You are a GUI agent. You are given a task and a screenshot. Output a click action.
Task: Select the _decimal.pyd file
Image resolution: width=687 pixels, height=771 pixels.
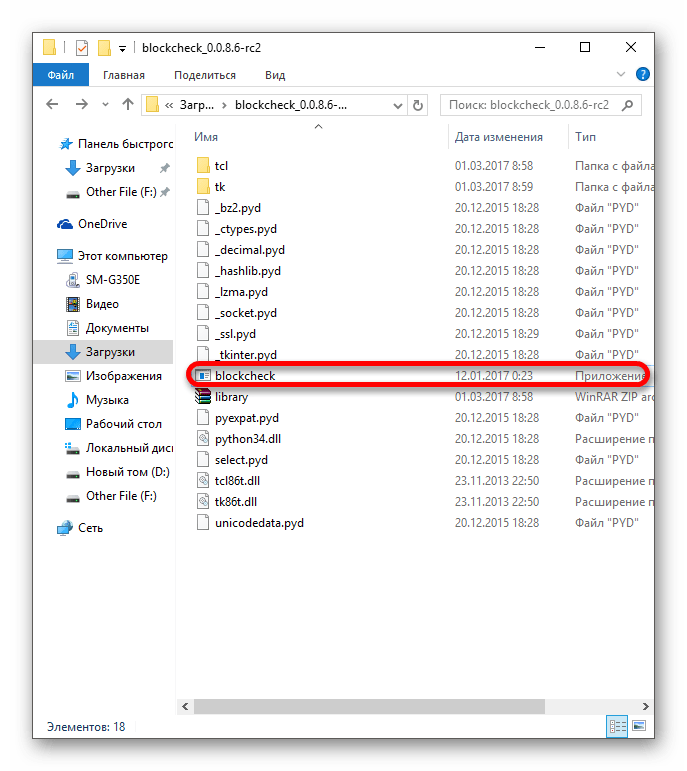coord(250,250)
